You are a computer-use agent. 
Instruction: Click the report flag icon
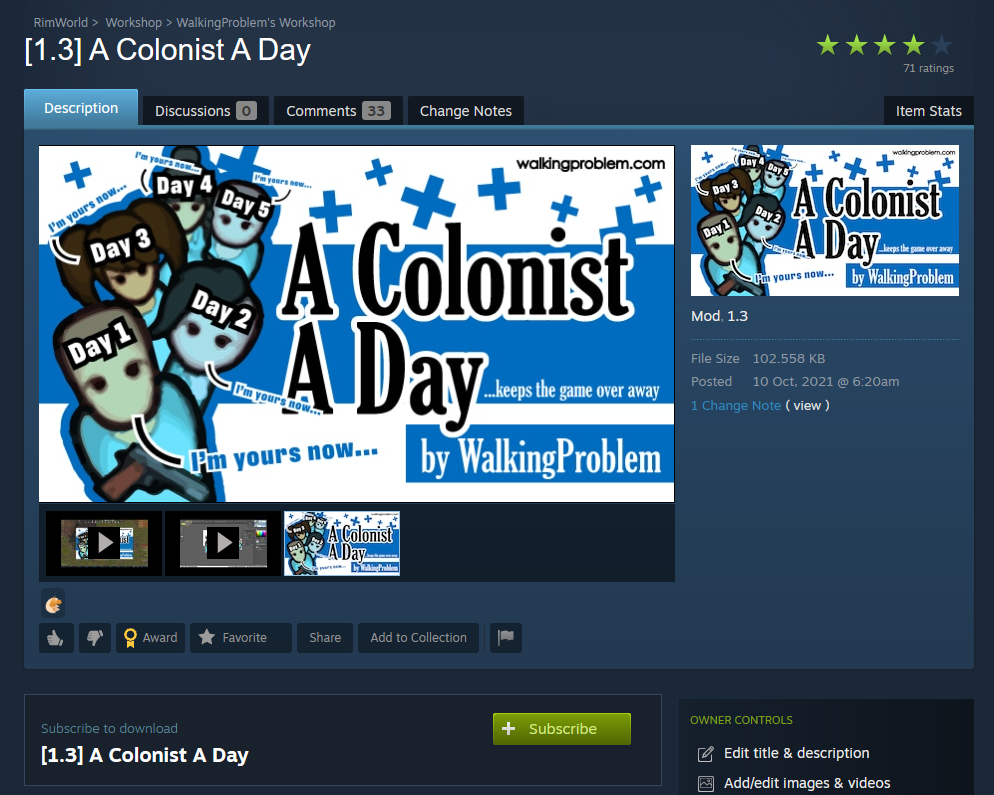[506, 638]
